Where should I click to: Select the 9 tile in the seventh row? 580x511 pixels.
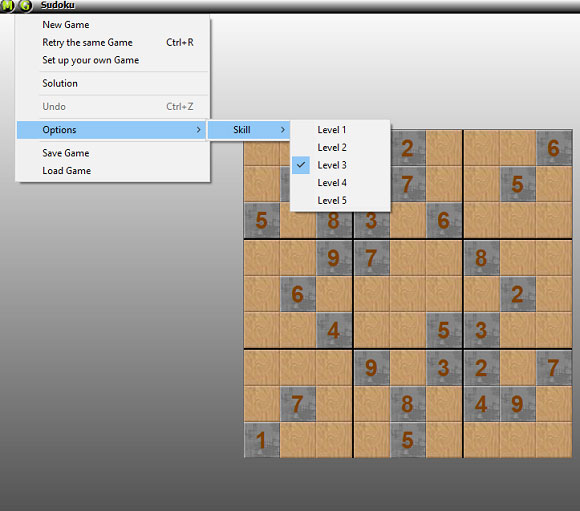tap(372, 368)
